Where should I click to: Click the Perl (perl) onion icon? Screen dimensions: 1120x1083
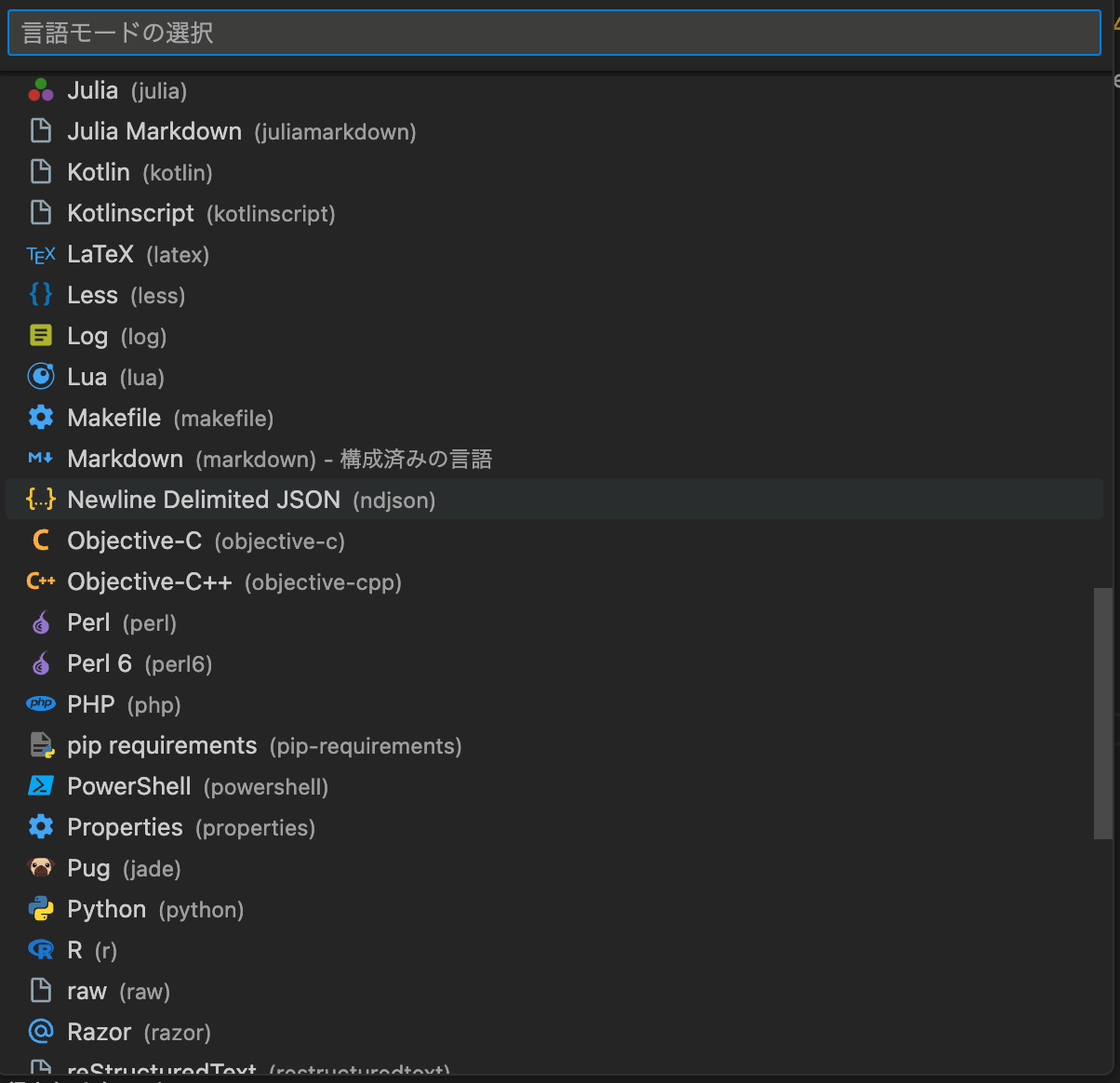tap(41, 622)
